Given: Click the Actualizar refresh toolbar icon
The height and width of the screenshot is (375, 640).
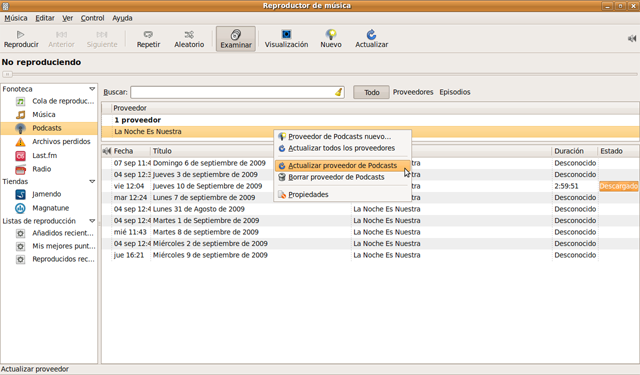Looking at the screenshot, I should pyautogui.click(x=371, y=34).
